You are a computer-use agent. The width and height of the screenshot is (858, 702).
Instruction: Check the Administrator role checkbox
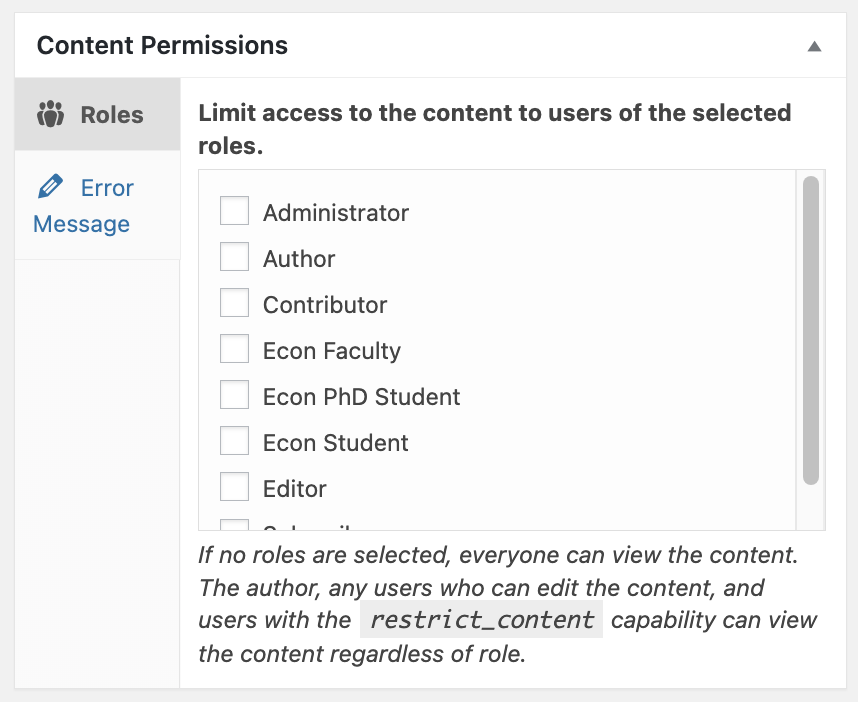coord(234,211)
